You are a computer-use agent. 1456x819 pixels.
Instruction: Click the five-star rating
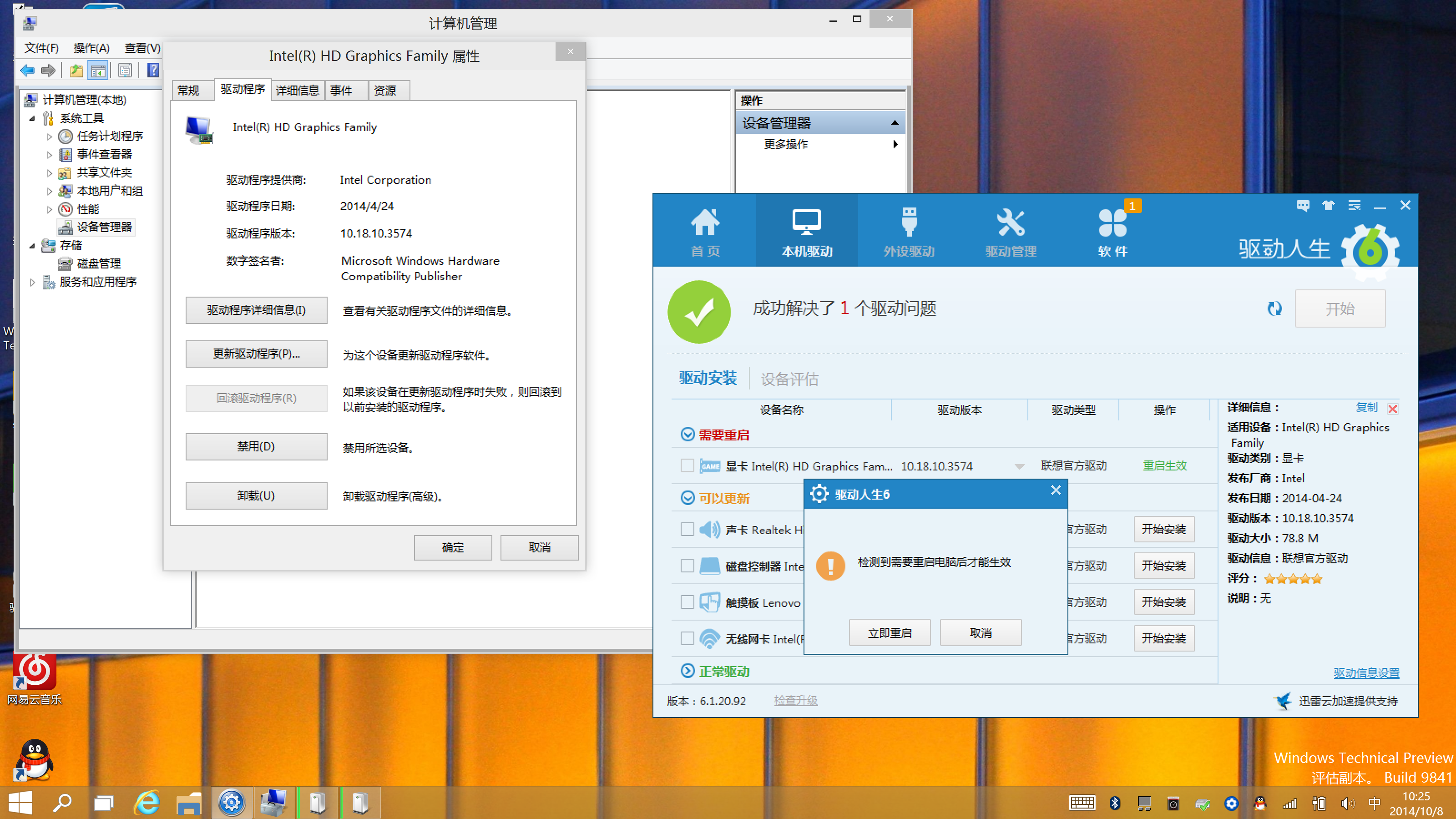[x=1293, y=579]
